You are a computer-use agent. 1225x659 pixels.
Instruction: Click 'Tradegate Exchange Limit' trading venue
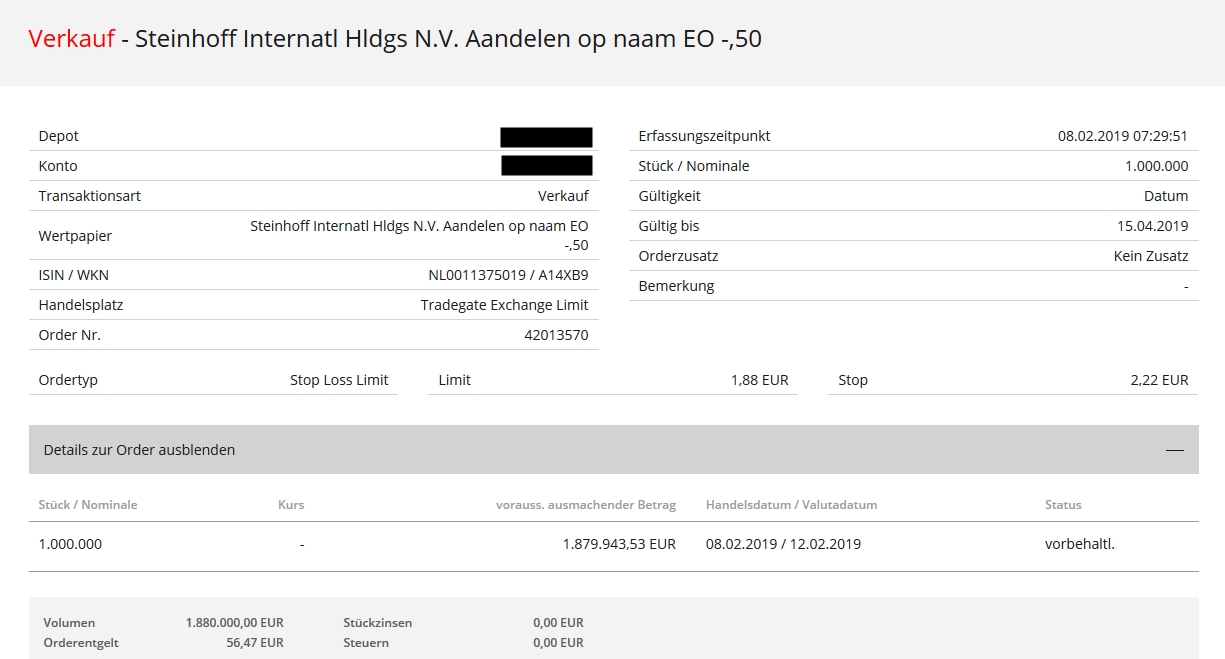point(505,305)
